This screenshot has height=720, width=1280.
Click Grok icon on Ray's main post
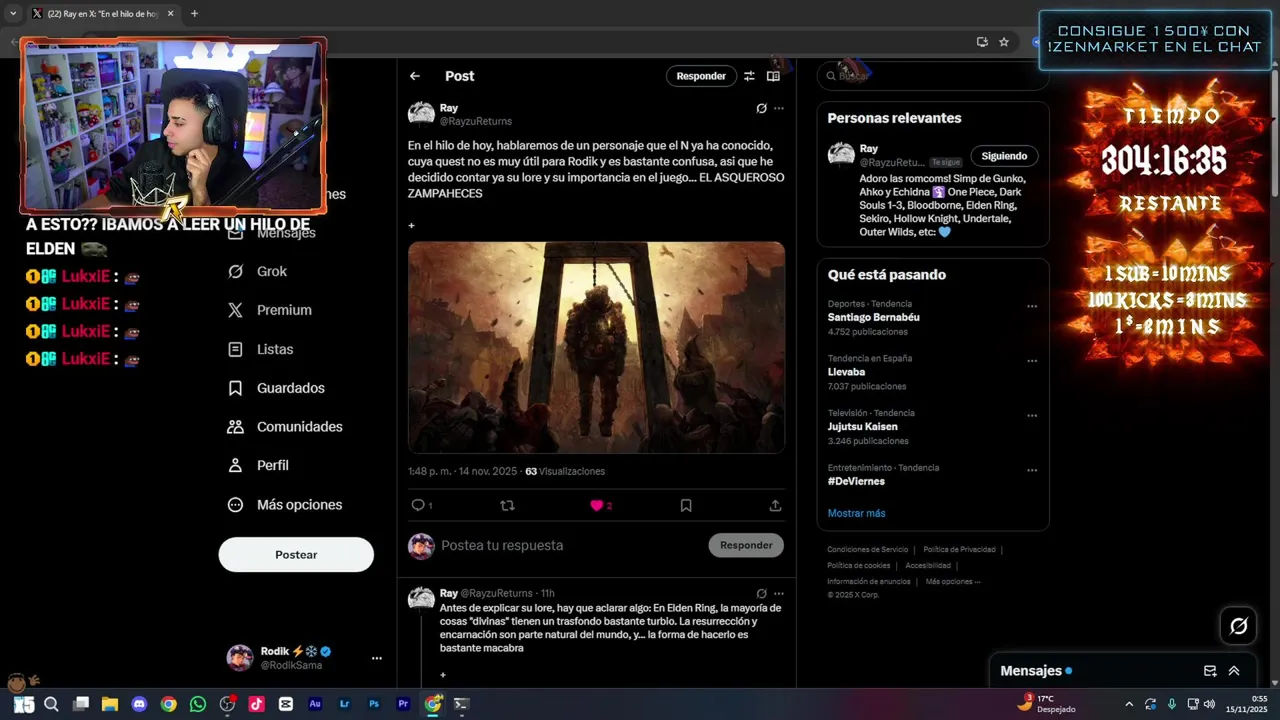click(x=761, y=108)
